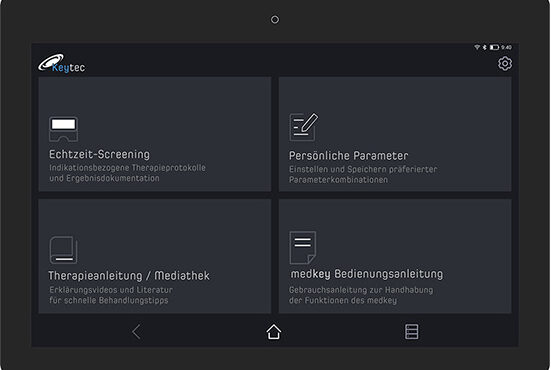Go back with the back arrow
This screenshot has width=551, height=370.
pyautogui.click(x=136, y=331)
